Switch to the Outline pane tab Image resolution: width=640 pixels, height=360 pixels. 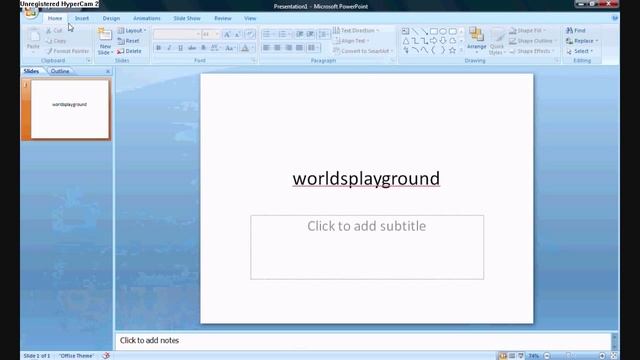60,71
